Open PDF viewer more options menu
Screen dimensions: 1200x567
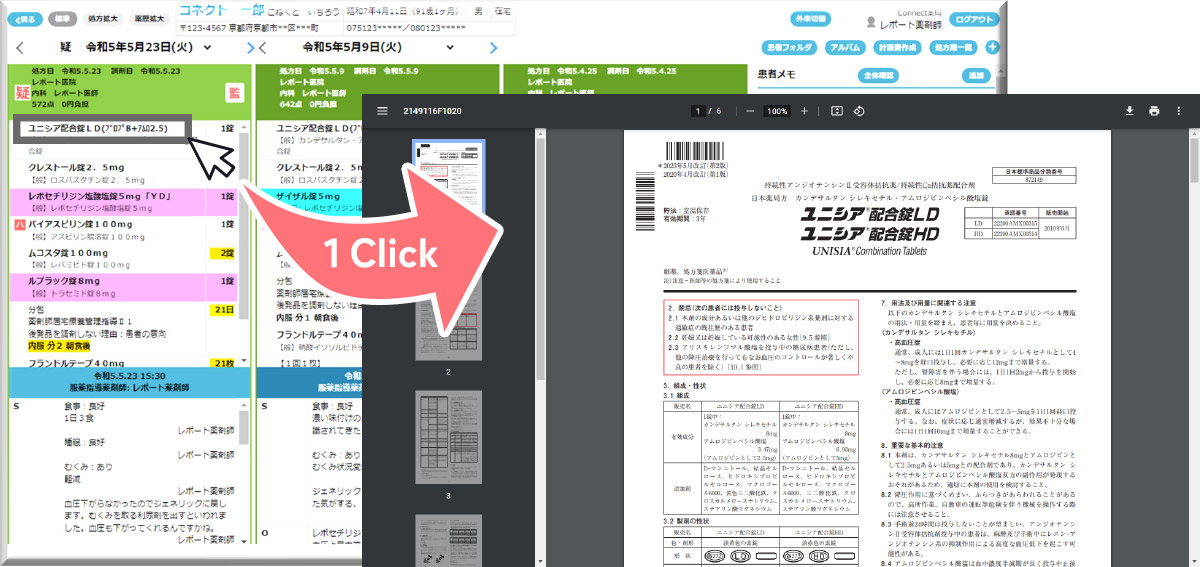pyautogui.click(x=1181, y=111)
